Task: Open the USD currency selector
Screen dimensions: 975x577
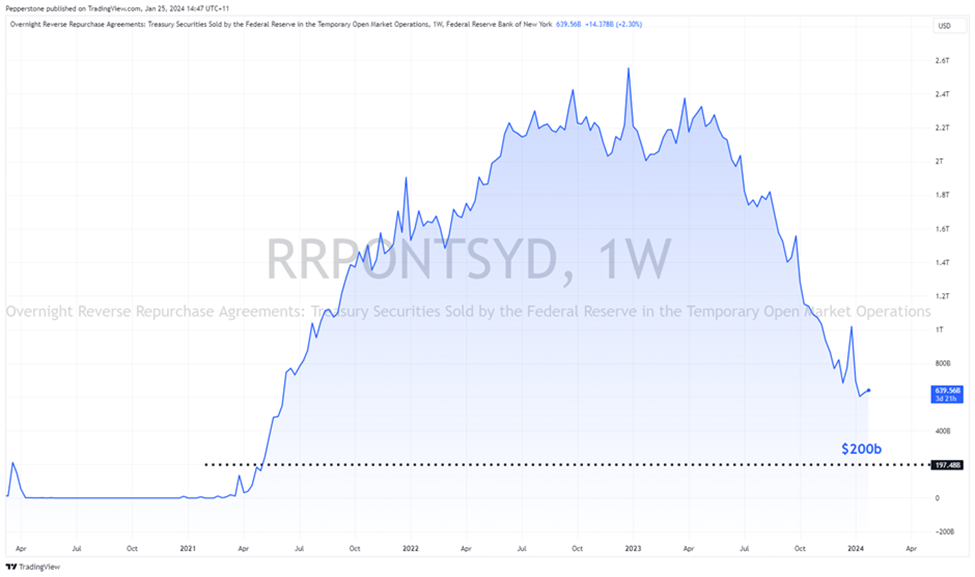Action: tap(942, 26)
